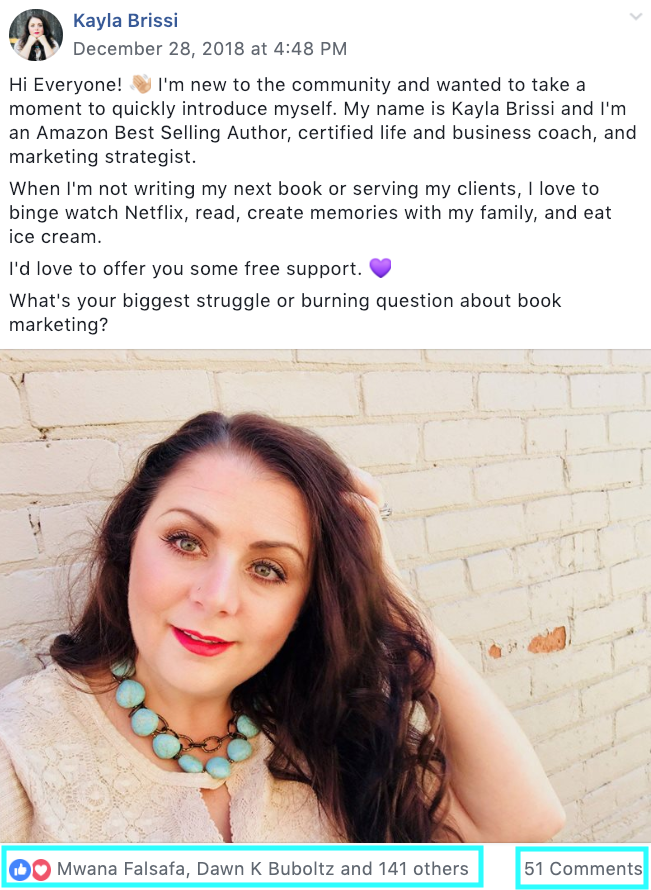The height and width of the screenshot is (890, 651).
Task: Select the introduction paragraph mentioning Amazon Best Selling Author
Action: (x=322, y=120)
